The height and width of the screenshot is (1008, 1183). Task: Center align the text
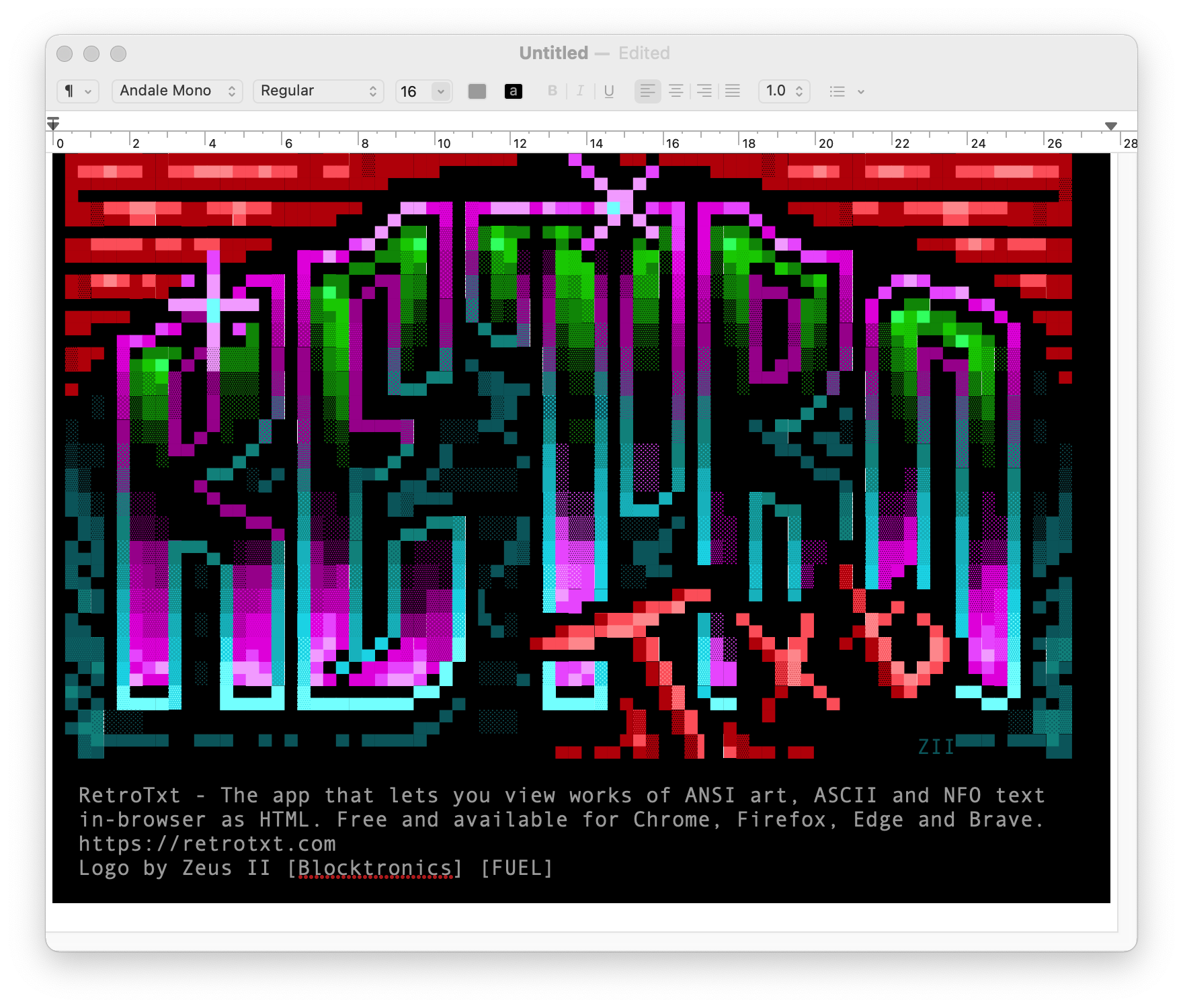click(676, 91)
